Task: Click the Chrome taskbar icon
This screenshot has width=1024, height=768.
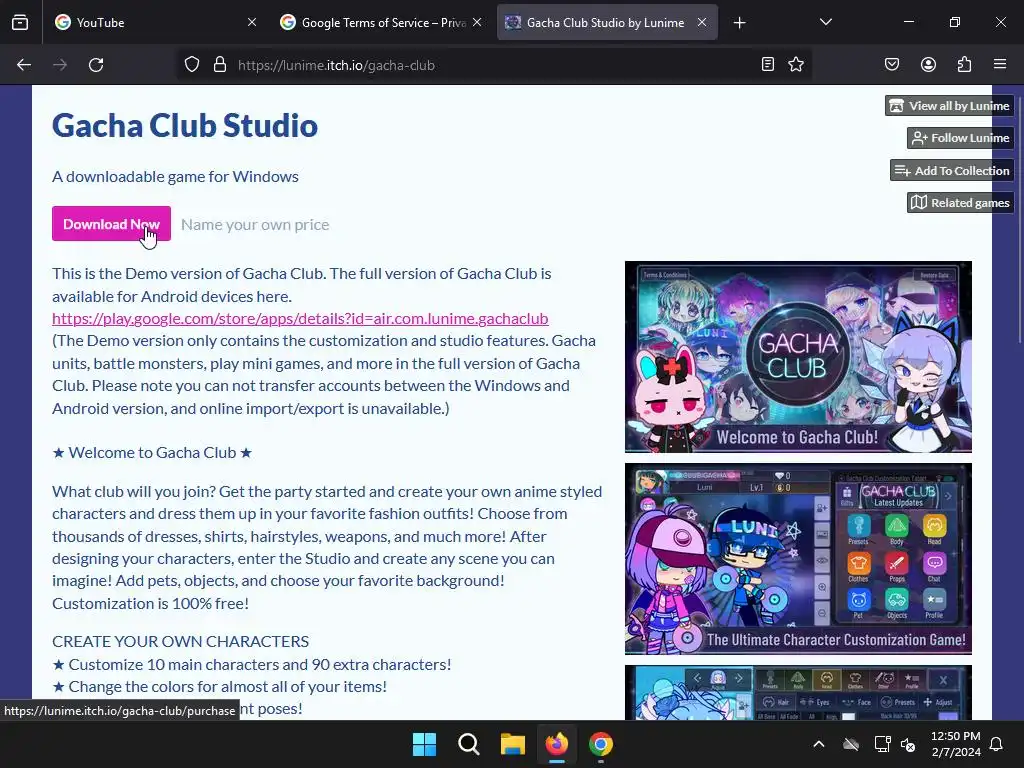Action: coord(601,744)
